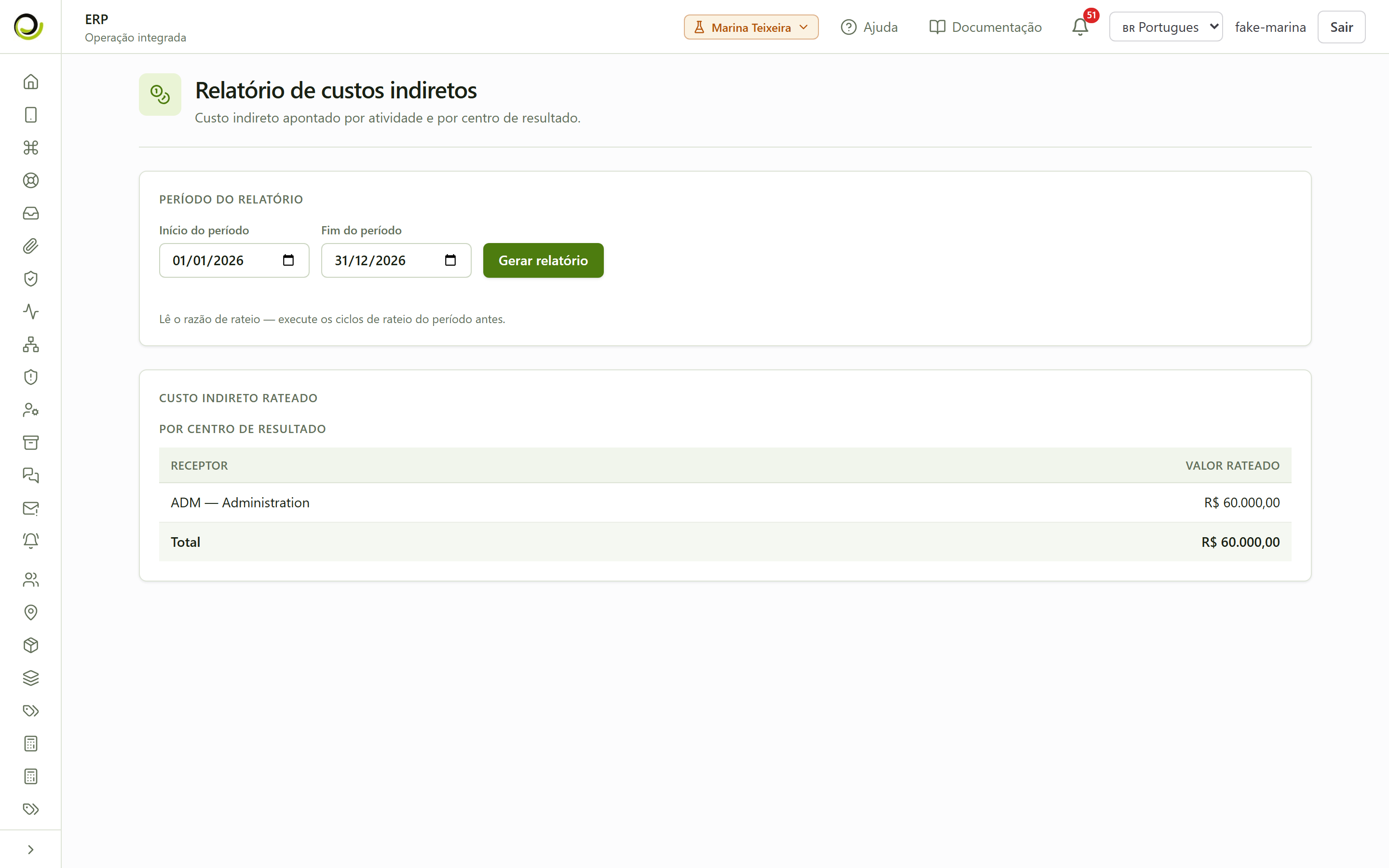Click the start date field 01/01/2026
Viewport: 1389px width, 868px height.
[x=234, y=260]
